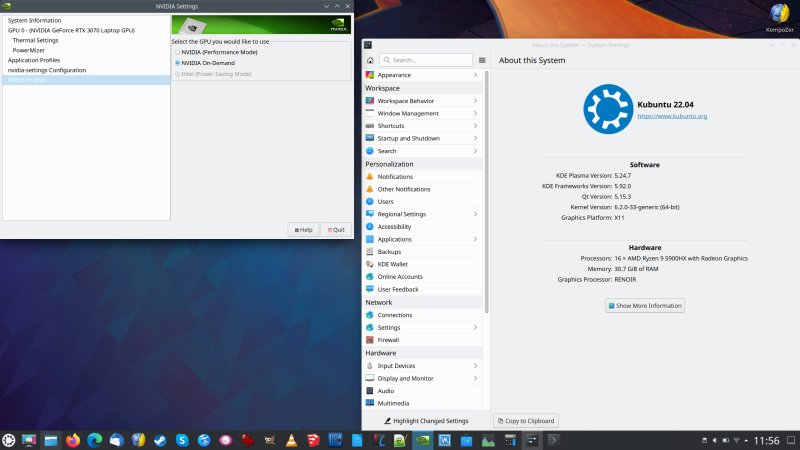Image resolution: width=800 pixels, height=450 pixels.
Task: Open the System Settings hamburger menu
Action: coord(482,60)
